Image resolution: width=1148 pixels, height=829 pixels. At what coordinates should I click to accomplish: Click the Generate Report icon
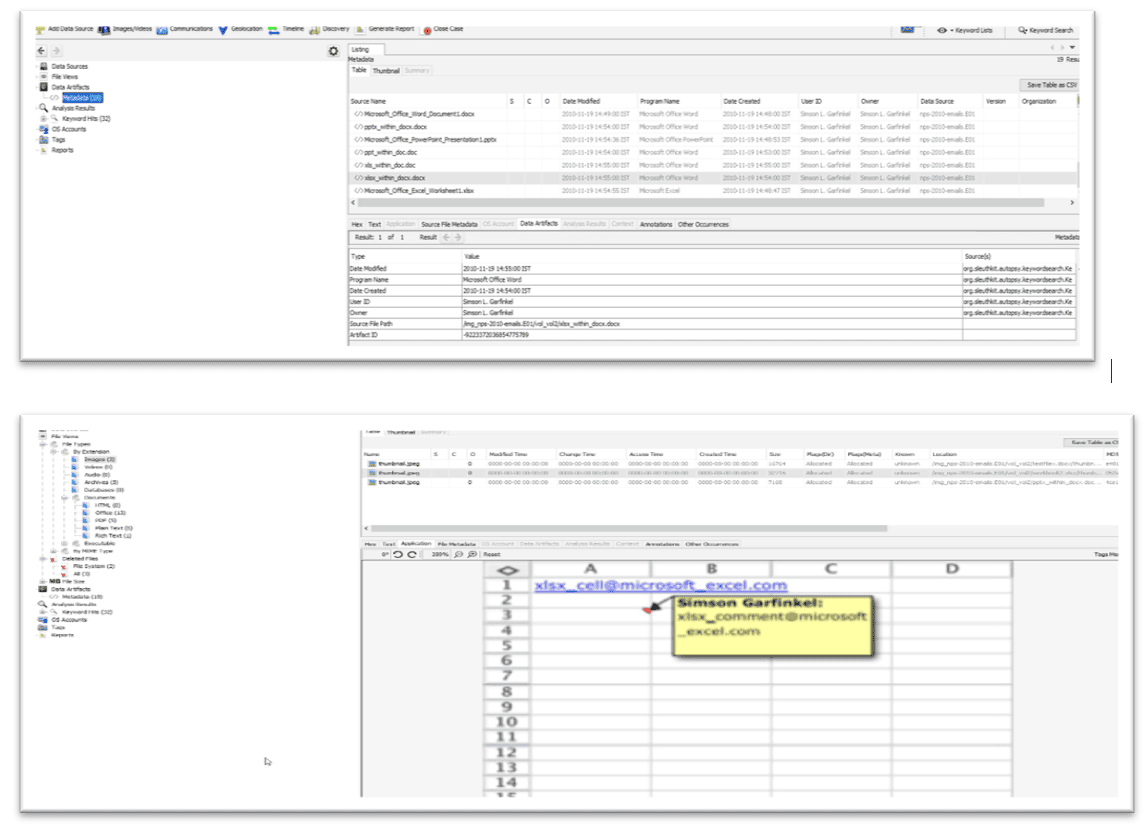point(359,30)
